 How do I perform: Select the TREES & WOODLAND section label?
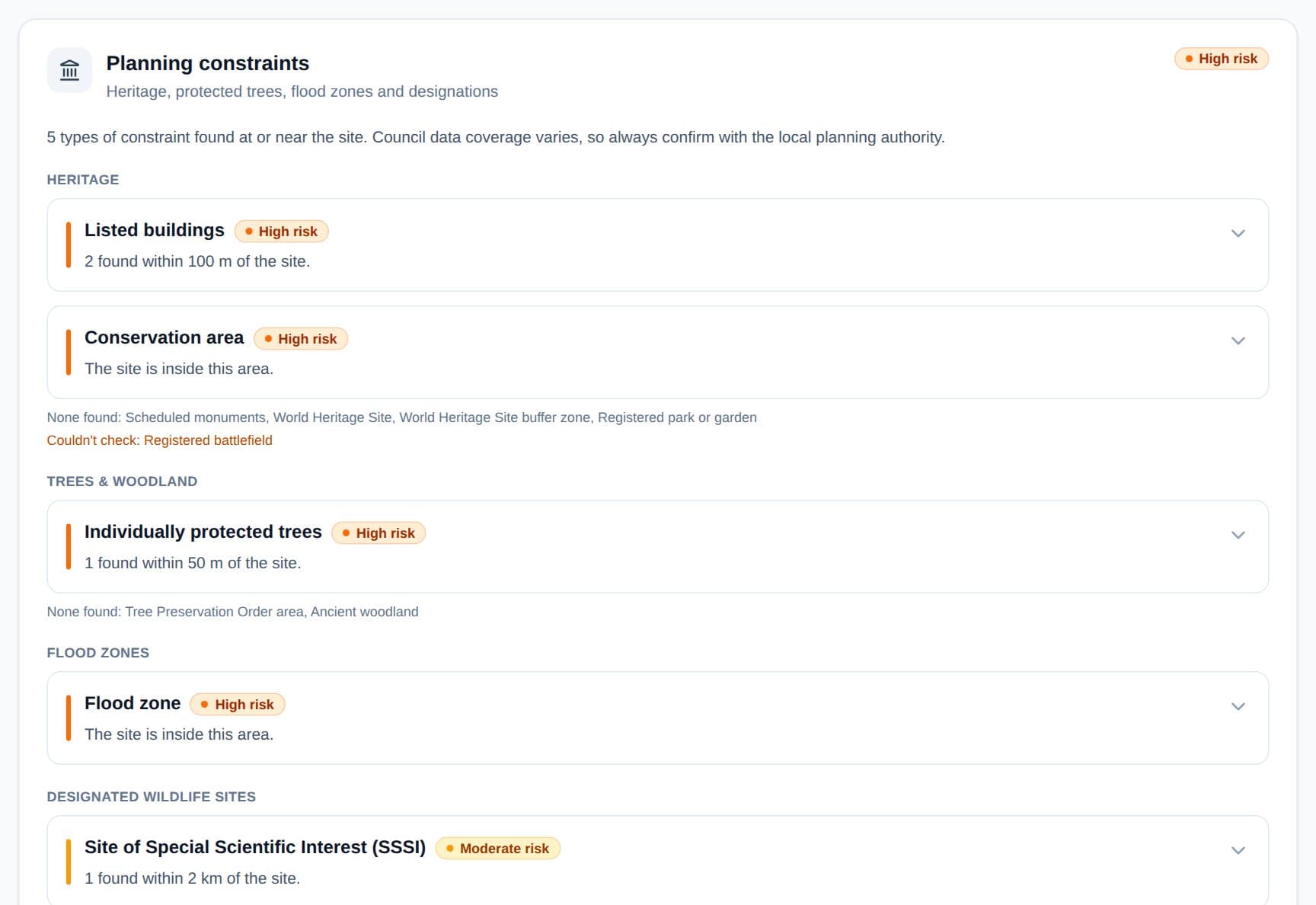click(122, 481)
